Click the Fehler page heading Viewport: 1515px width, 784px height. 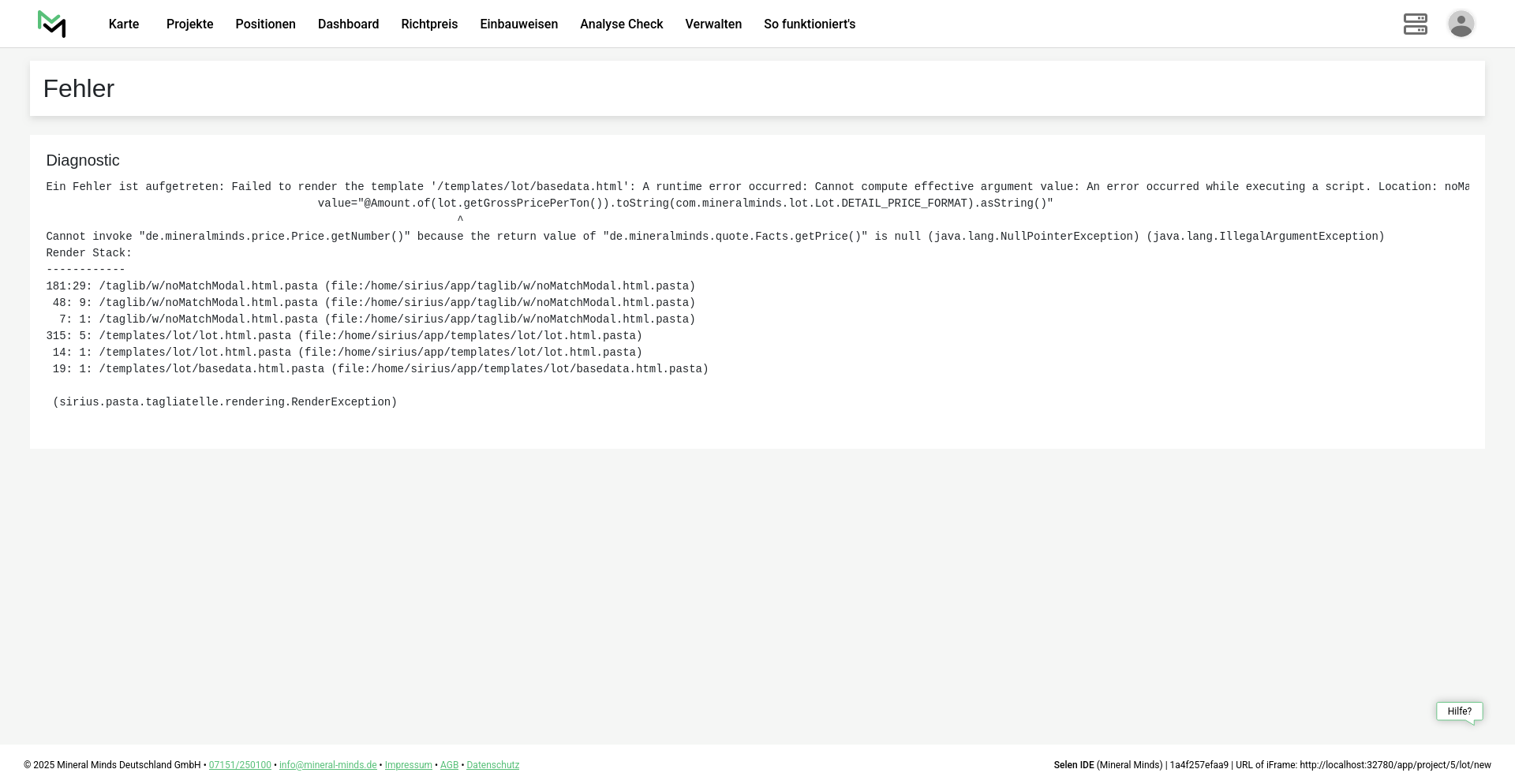tap(79, 88)
